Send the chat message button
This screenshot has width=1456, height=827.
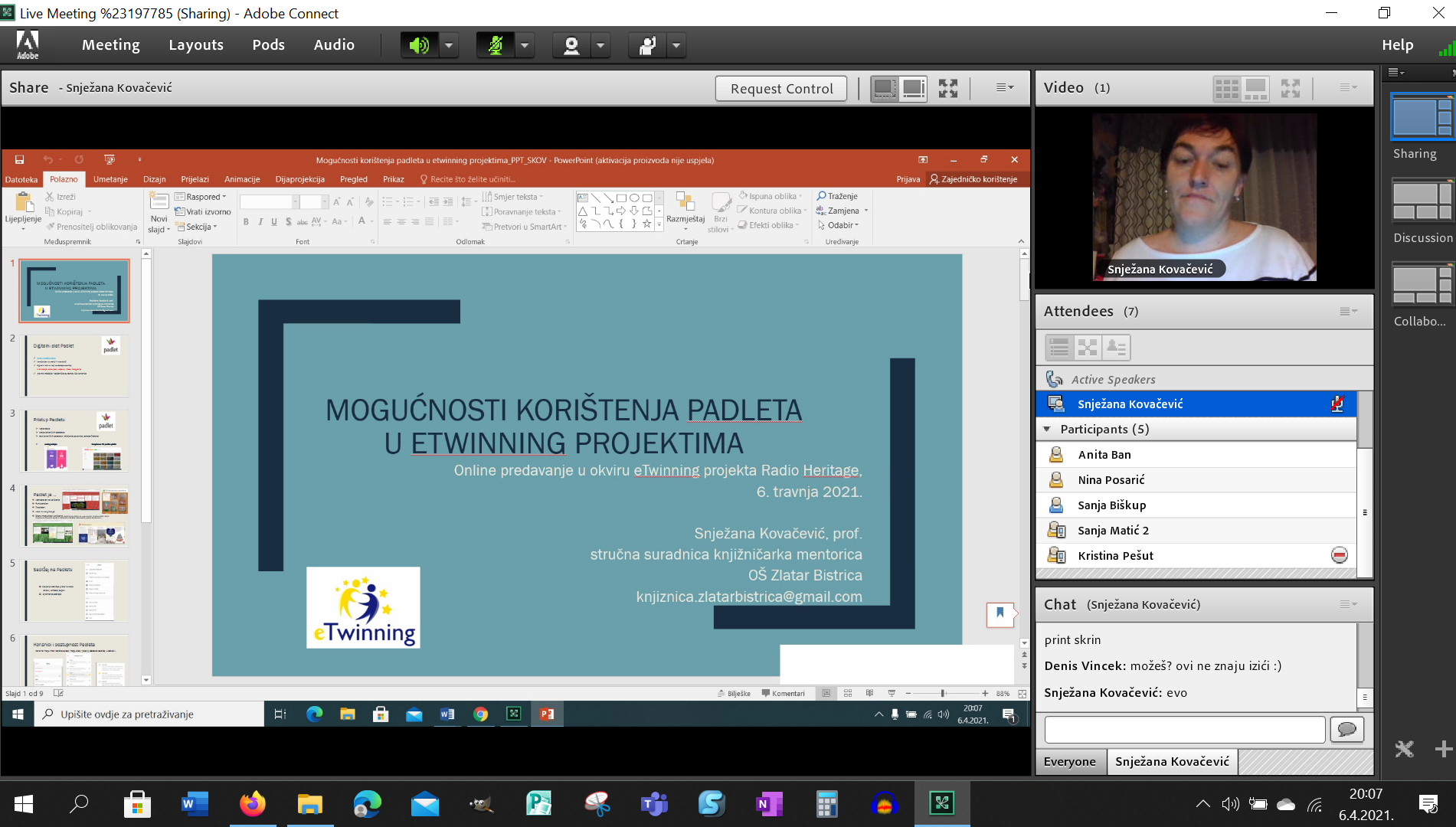[1346, 730]
